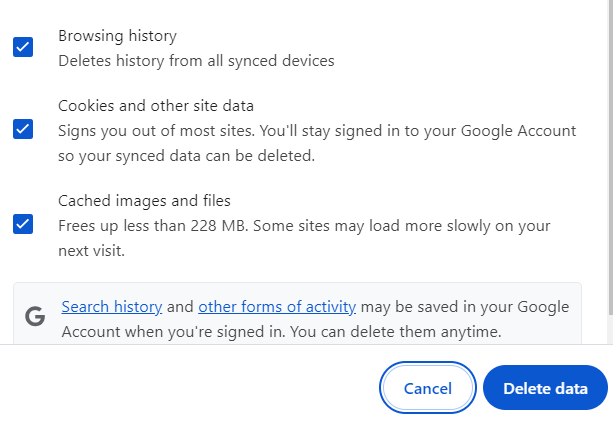Click the Google G logo icon
This screenshot has width=613, height=421.
35,316
